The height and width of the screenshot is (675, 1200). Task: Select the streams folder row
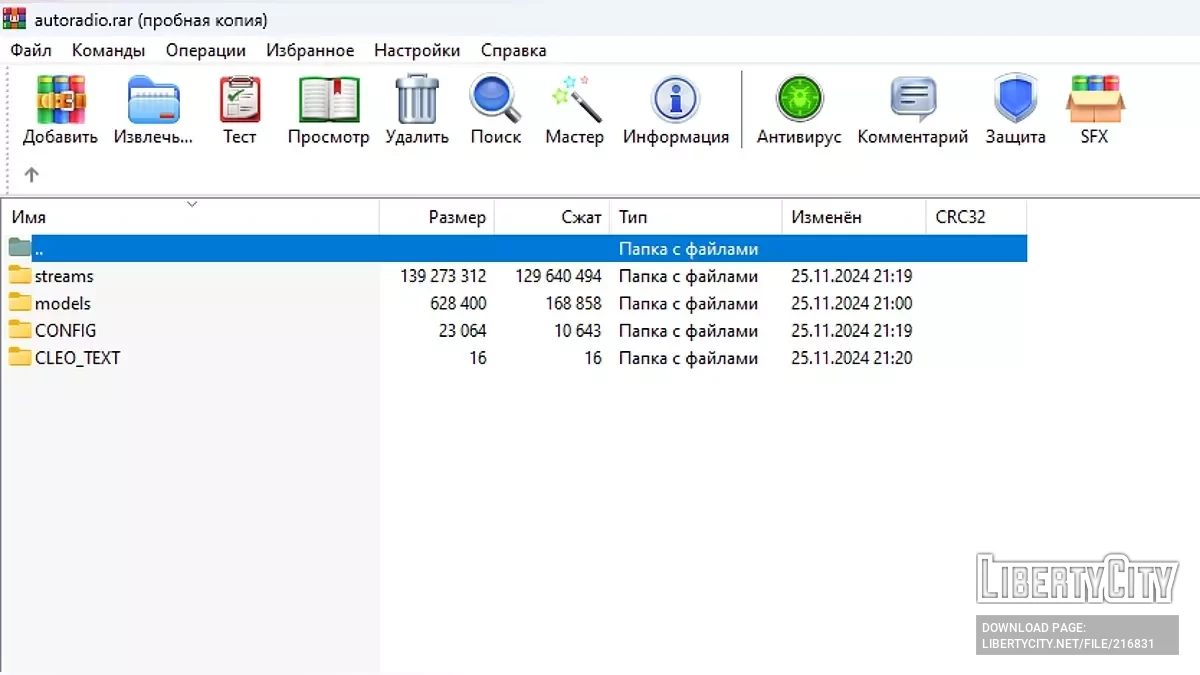pos(64,276)
